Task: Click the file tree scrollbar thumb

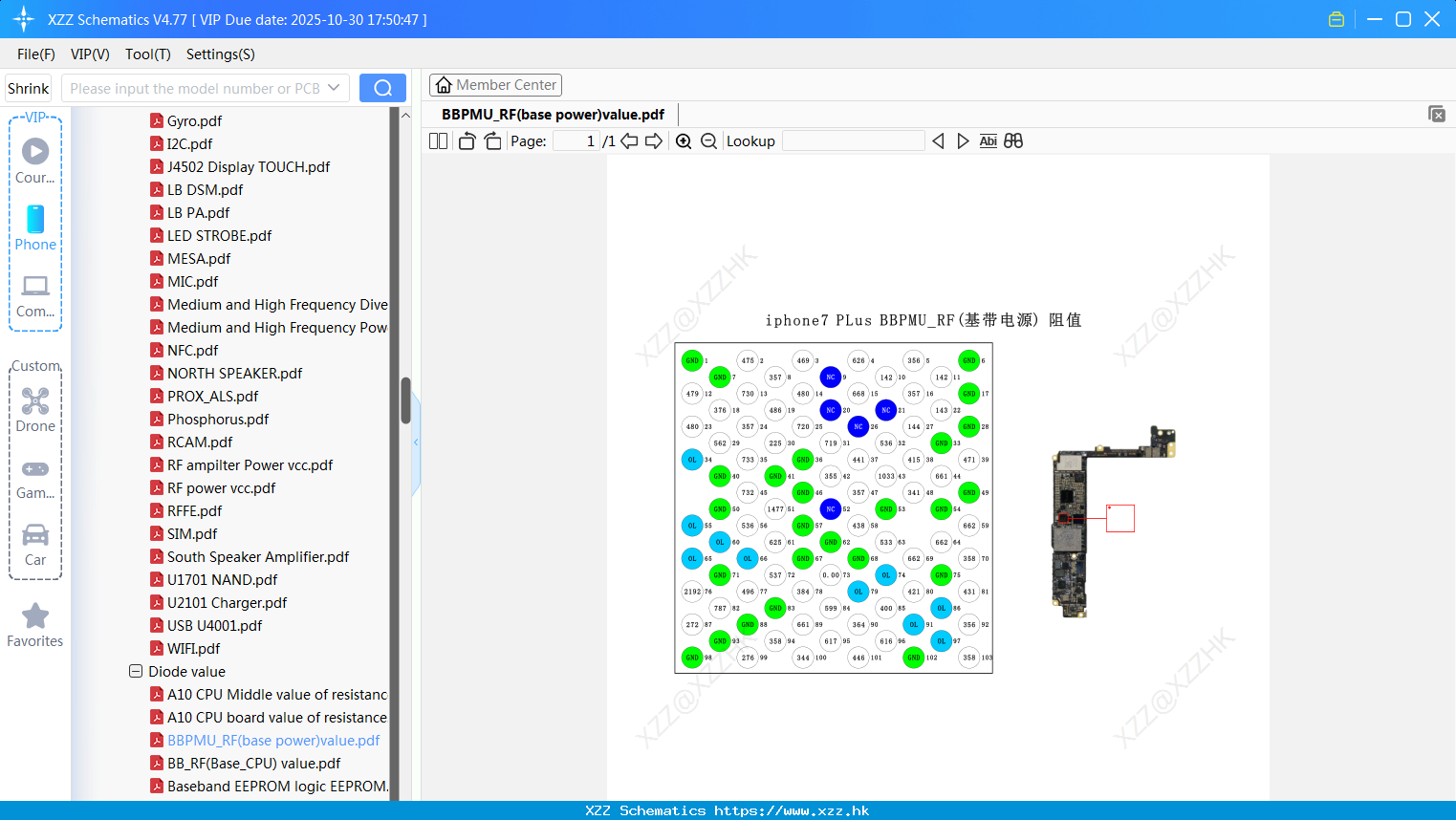Action: (405, 399)
